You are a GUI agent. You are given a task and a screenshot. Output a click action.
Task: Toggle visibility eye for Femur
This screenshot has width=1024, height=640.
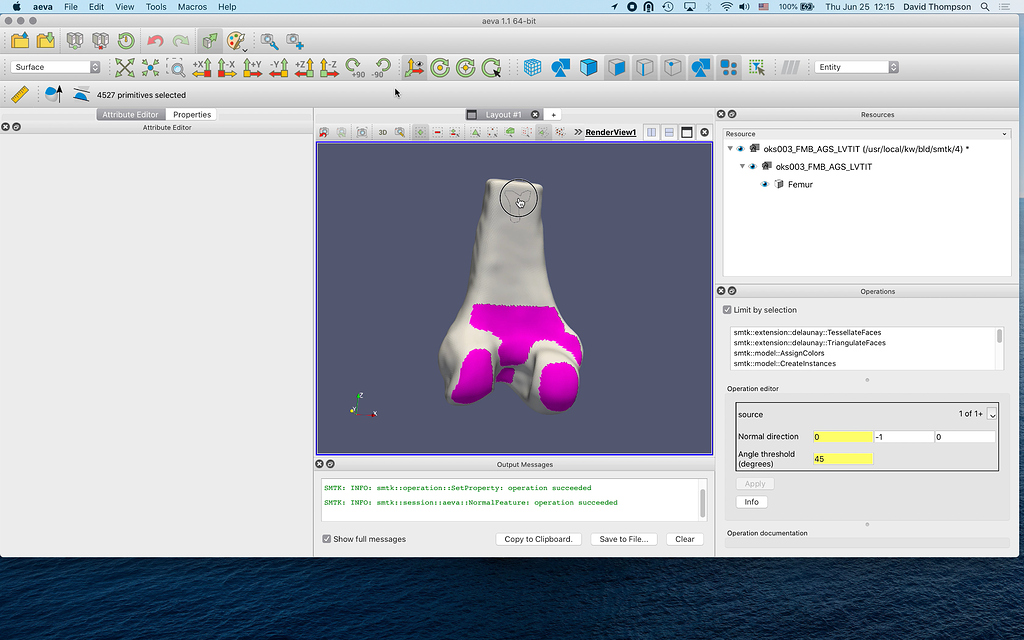coord(765,184)
